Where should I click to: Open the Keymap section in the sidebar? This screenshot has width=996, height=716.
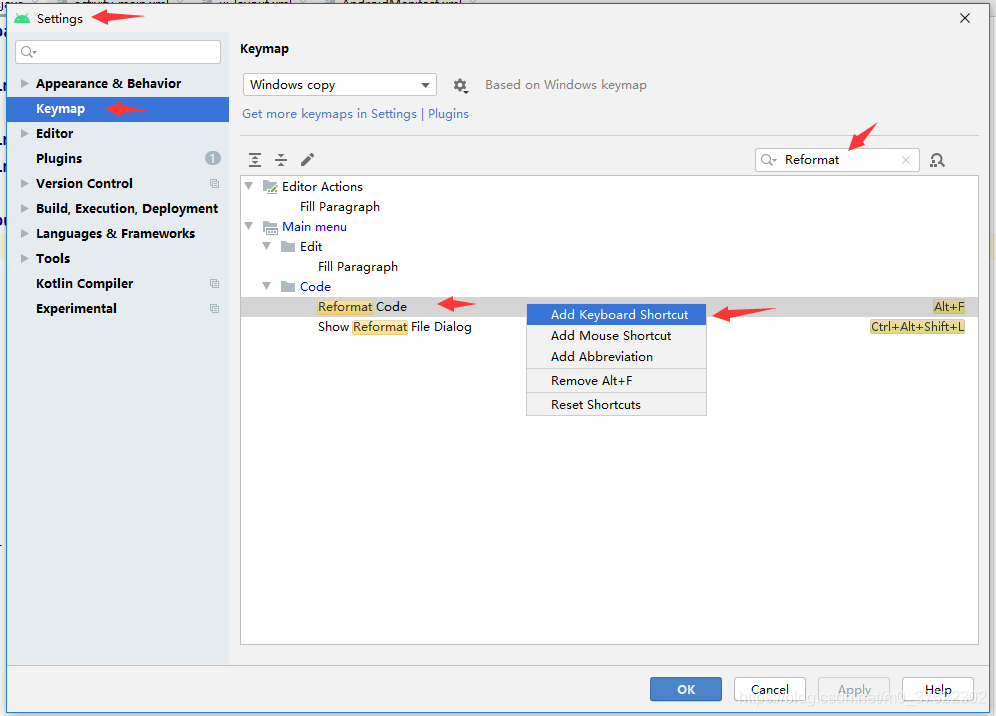pyautogui.click(x=60, y=108)
